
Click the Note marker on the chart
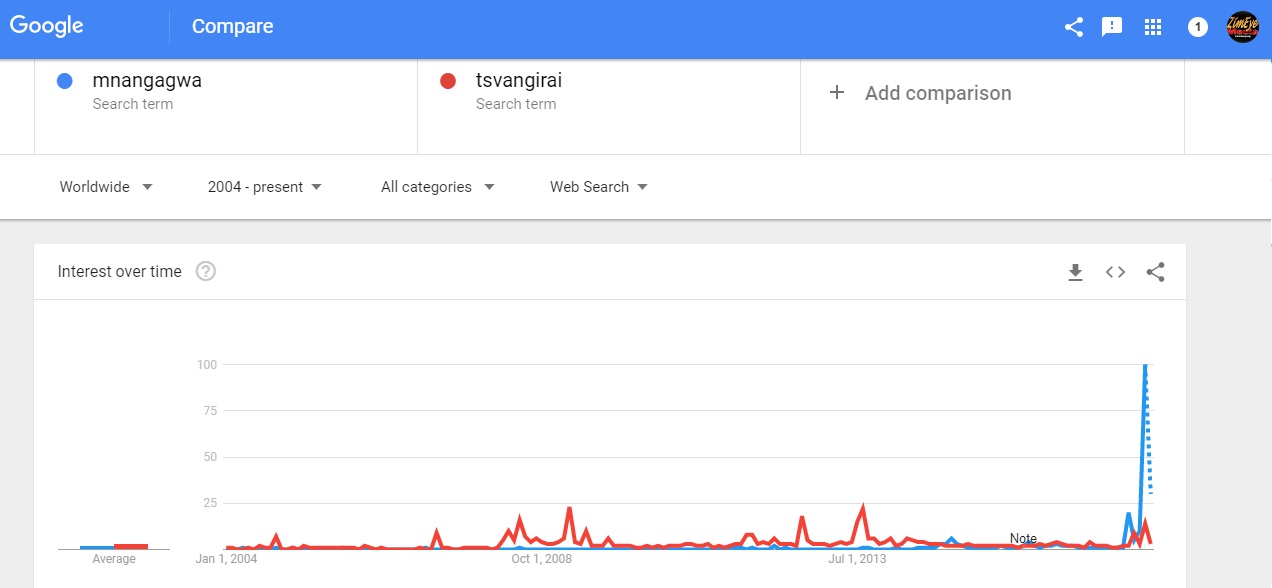point(1023,538)
